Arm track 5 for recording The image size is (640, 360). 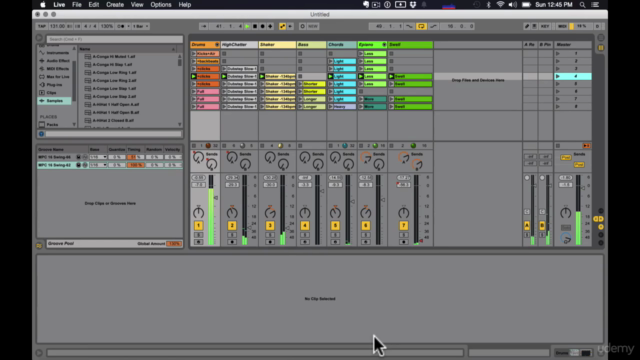click(x=335, y=242)
